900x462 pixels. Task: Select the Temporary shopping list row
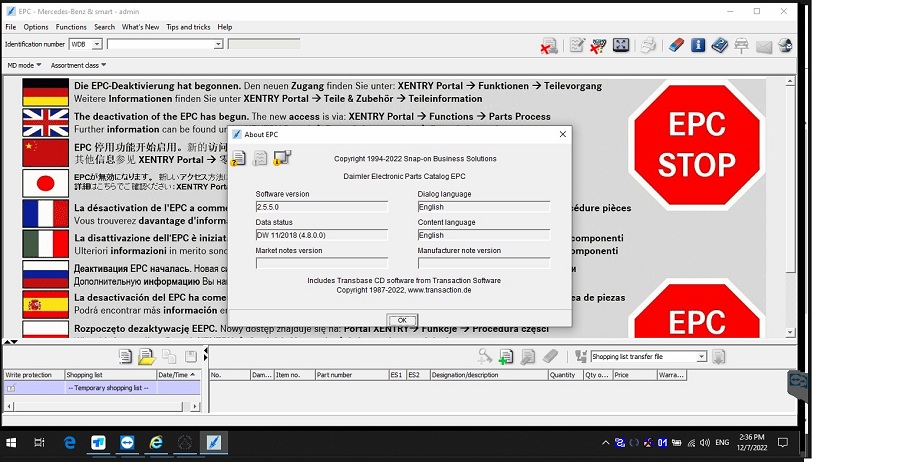102,388
